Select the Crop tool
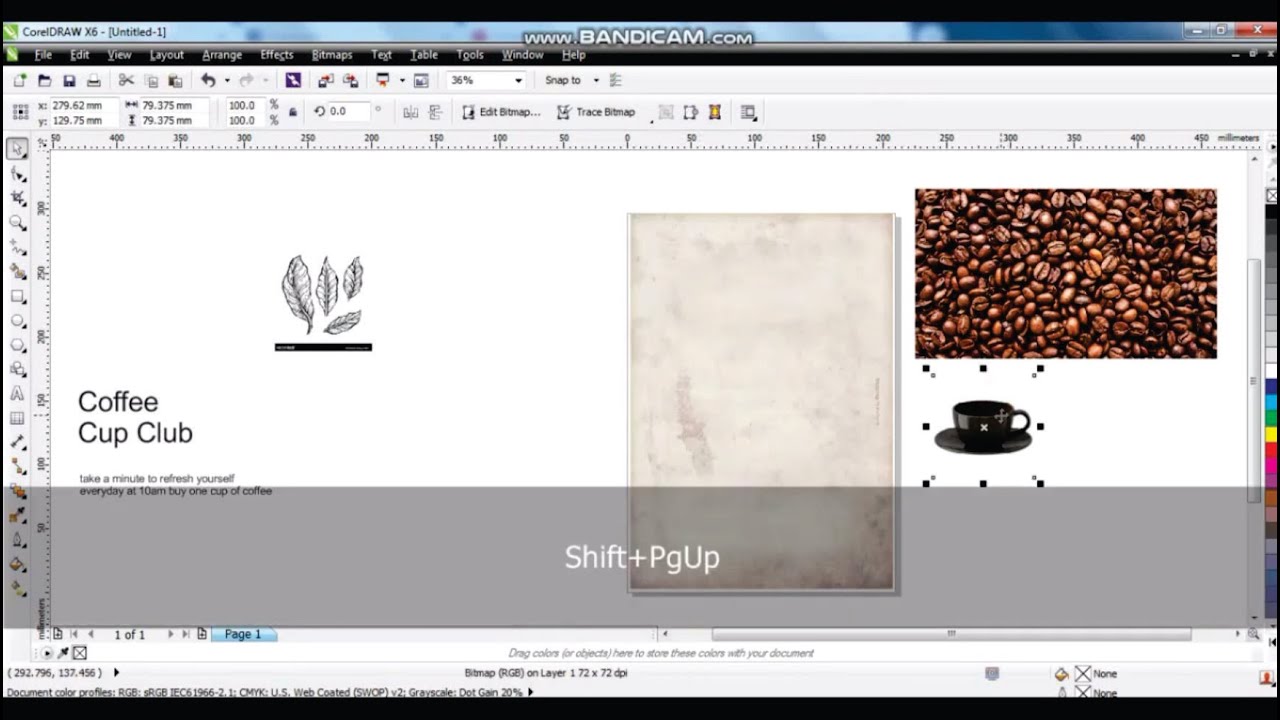The image size is (1280, 720). click(17, 198)
